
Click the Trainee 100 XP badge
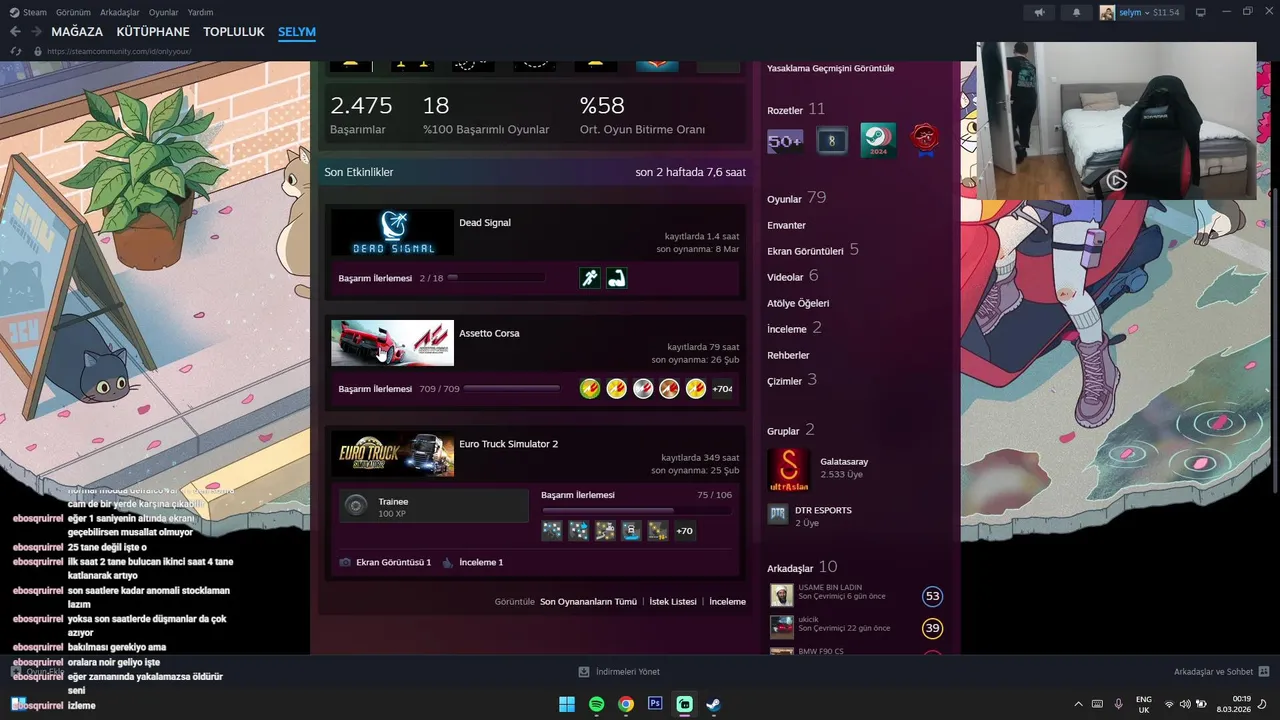pos(434,506)
